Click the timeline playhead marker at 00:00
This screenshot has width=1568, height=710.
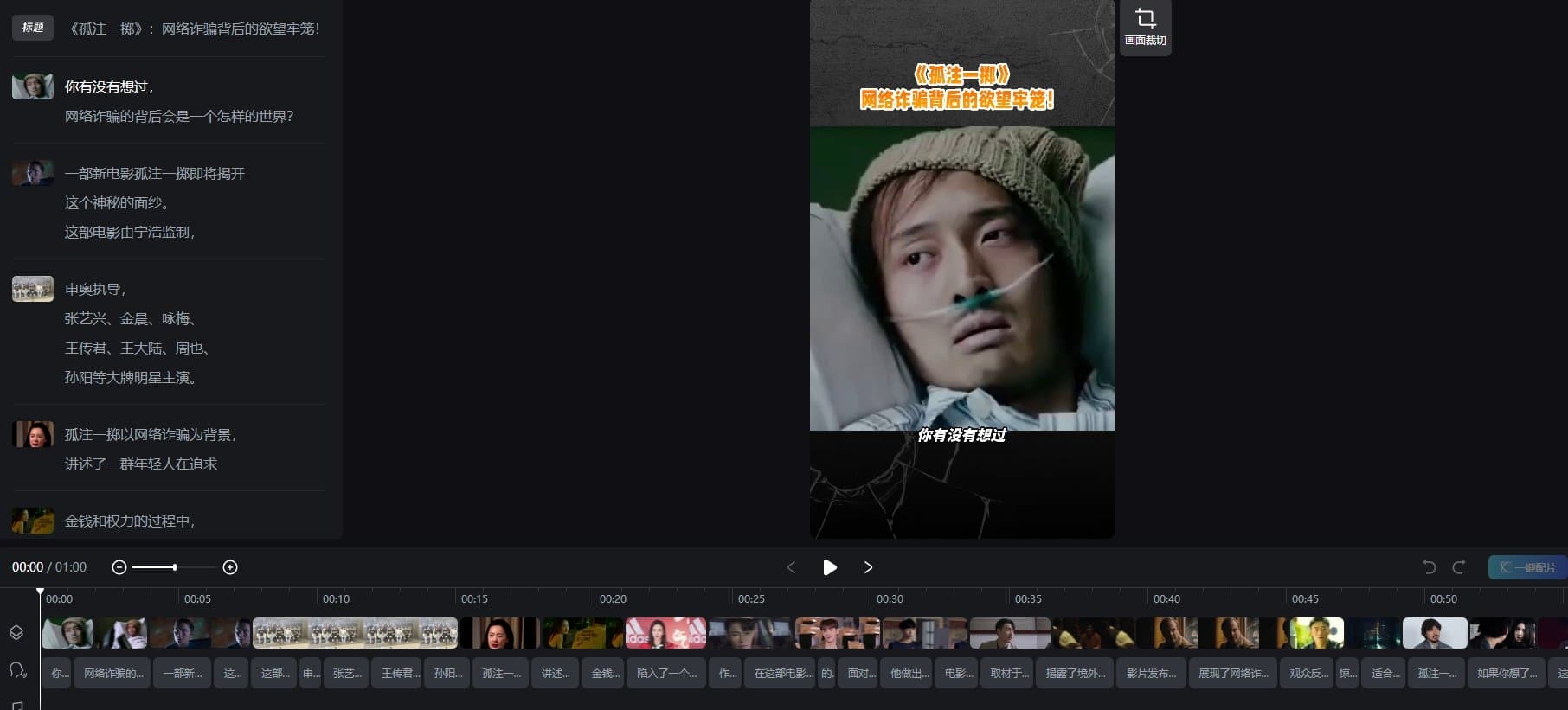[x=40, y=593]
